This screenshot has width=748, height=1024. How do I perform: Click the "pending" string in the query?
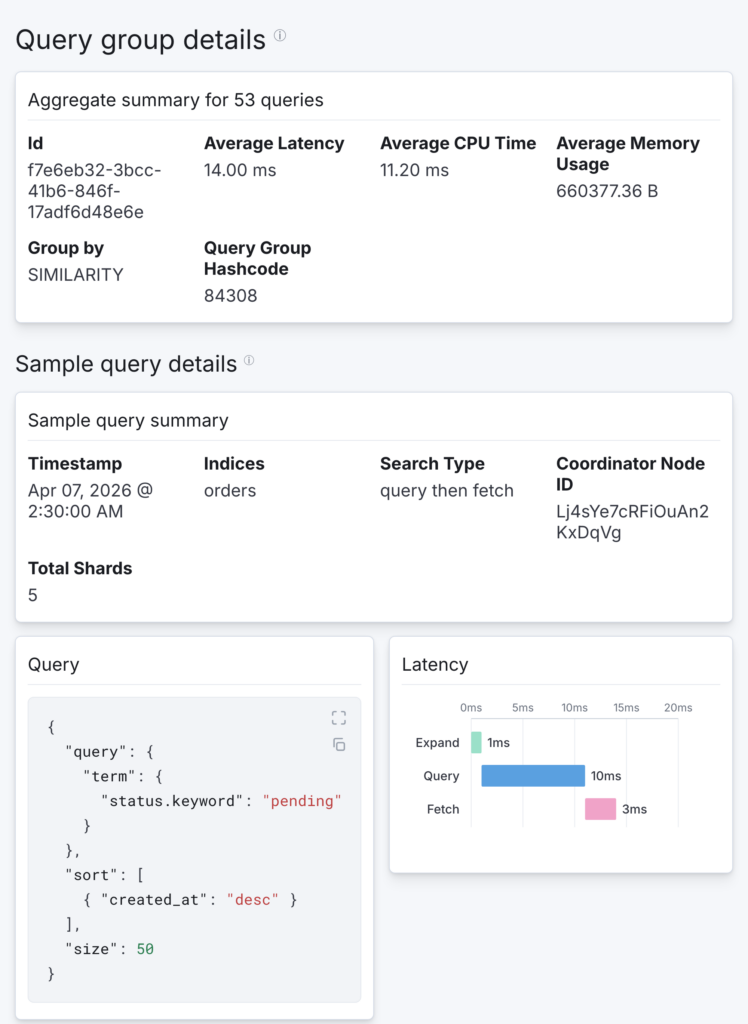pos(302,801)
